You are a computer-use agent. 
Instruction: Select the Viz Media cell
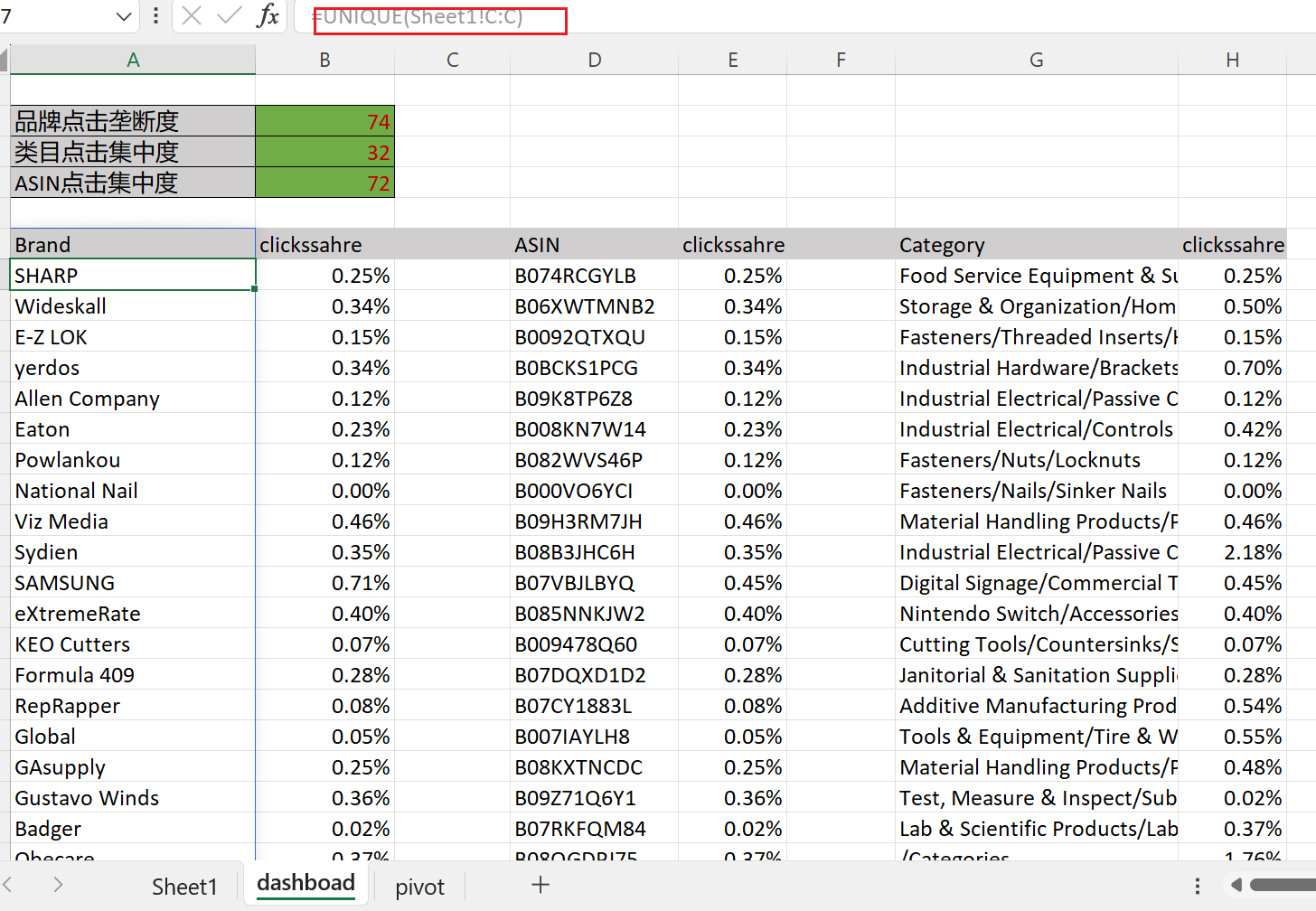133,521
